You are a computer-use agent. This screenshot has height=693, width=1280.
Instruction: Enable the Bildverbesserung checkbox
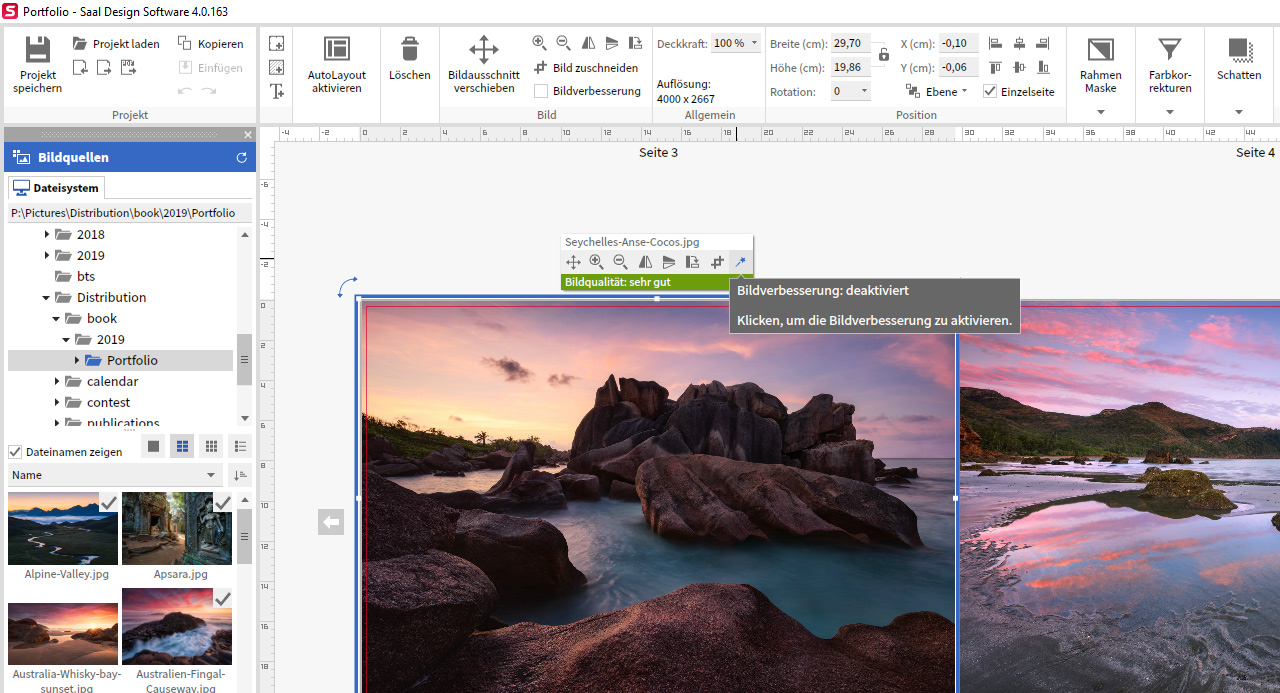[x=541, y=91]
